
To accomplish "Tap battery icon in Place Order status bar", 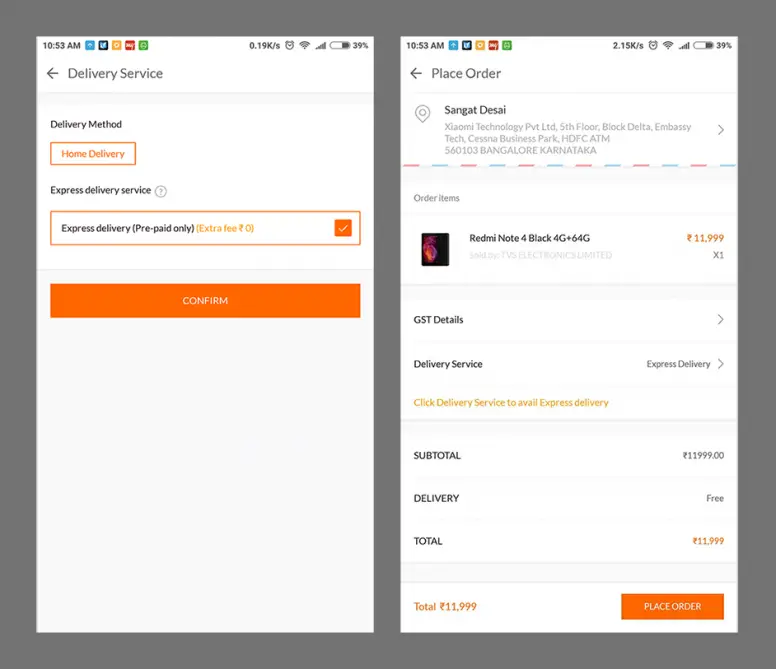I will [x=703, y=46].
